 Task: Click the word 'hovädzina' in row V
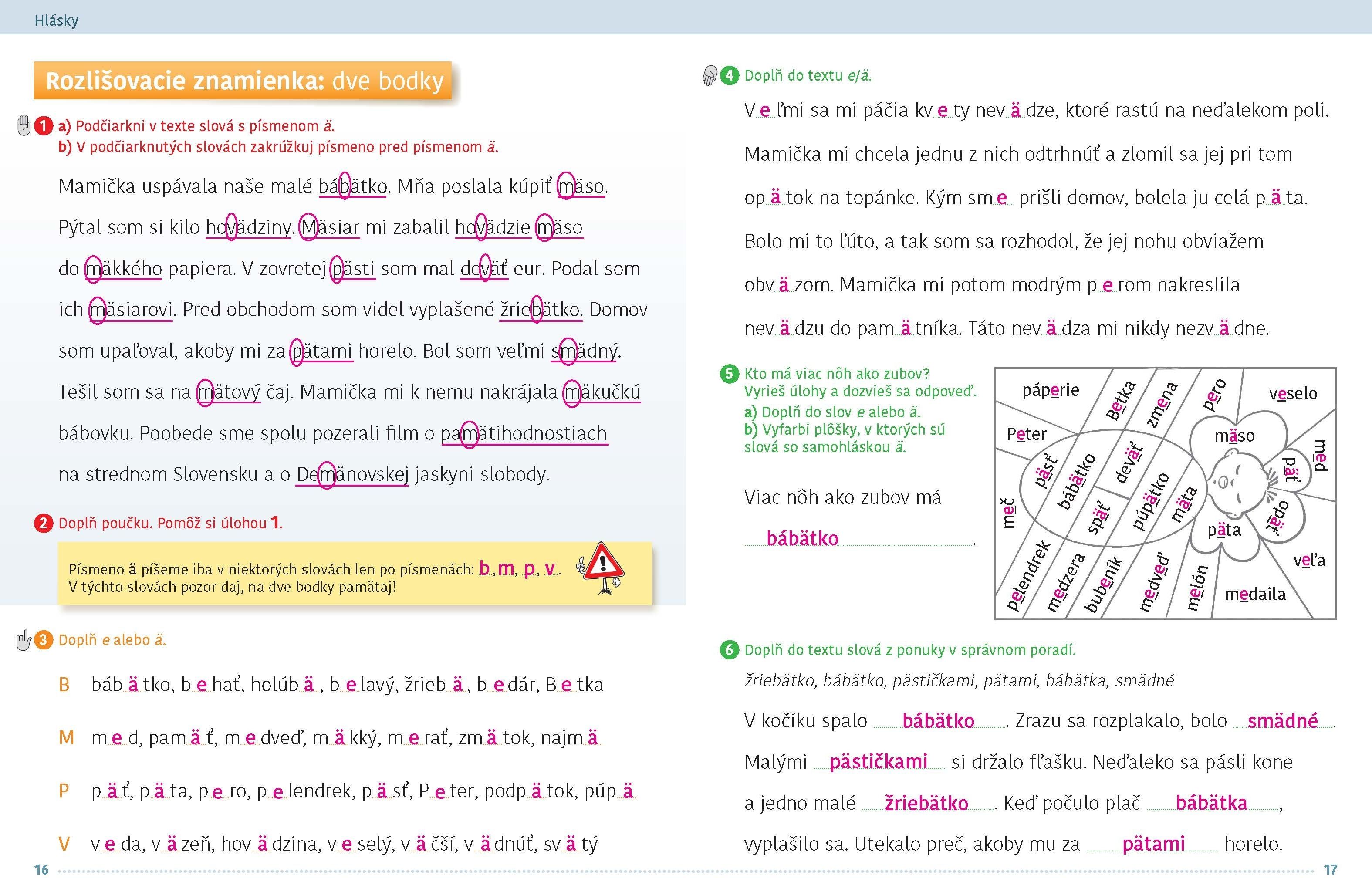pos(271,844)
